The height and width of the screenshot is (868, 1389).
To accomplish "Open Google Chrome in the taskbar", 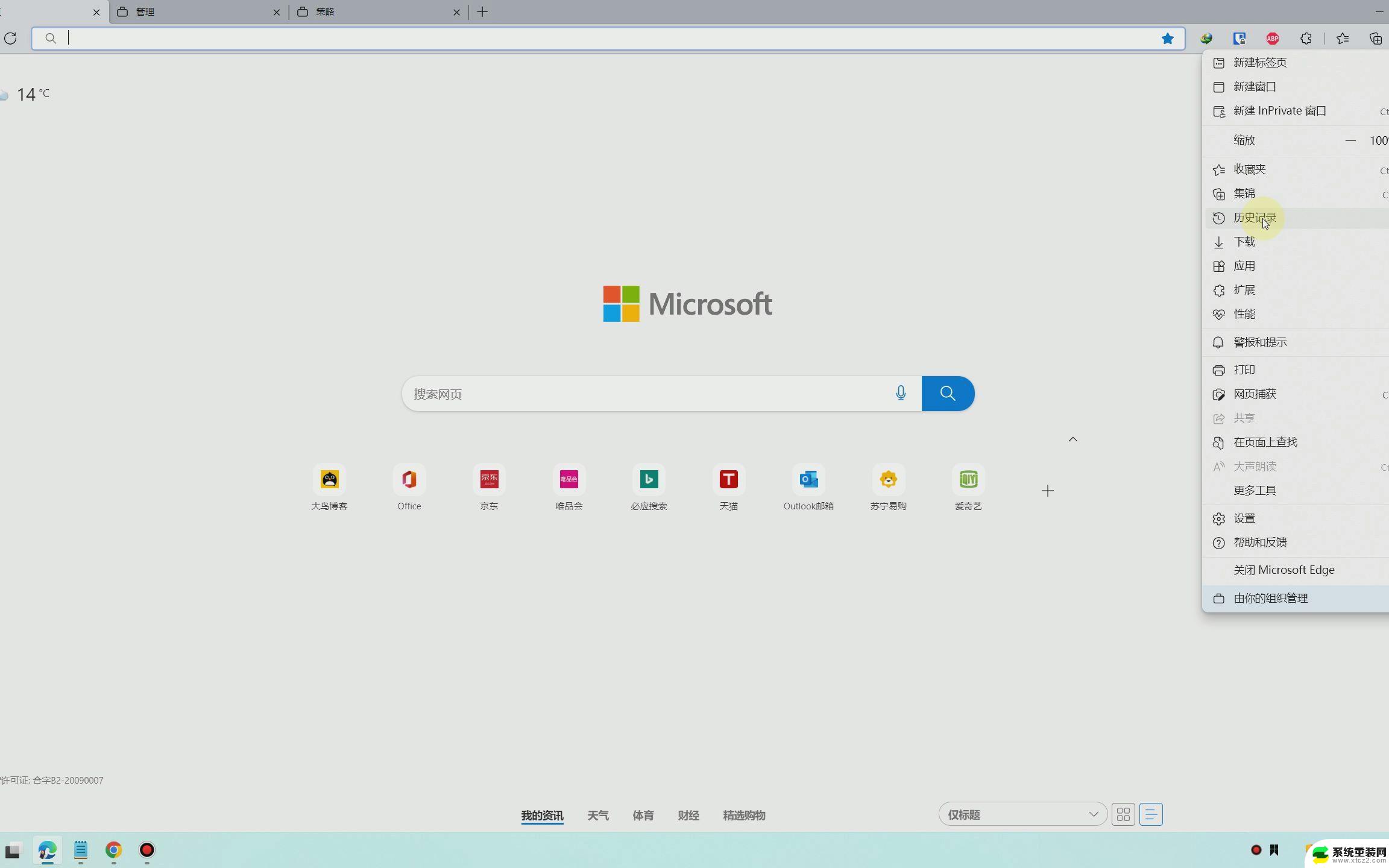I will [113, 851].
